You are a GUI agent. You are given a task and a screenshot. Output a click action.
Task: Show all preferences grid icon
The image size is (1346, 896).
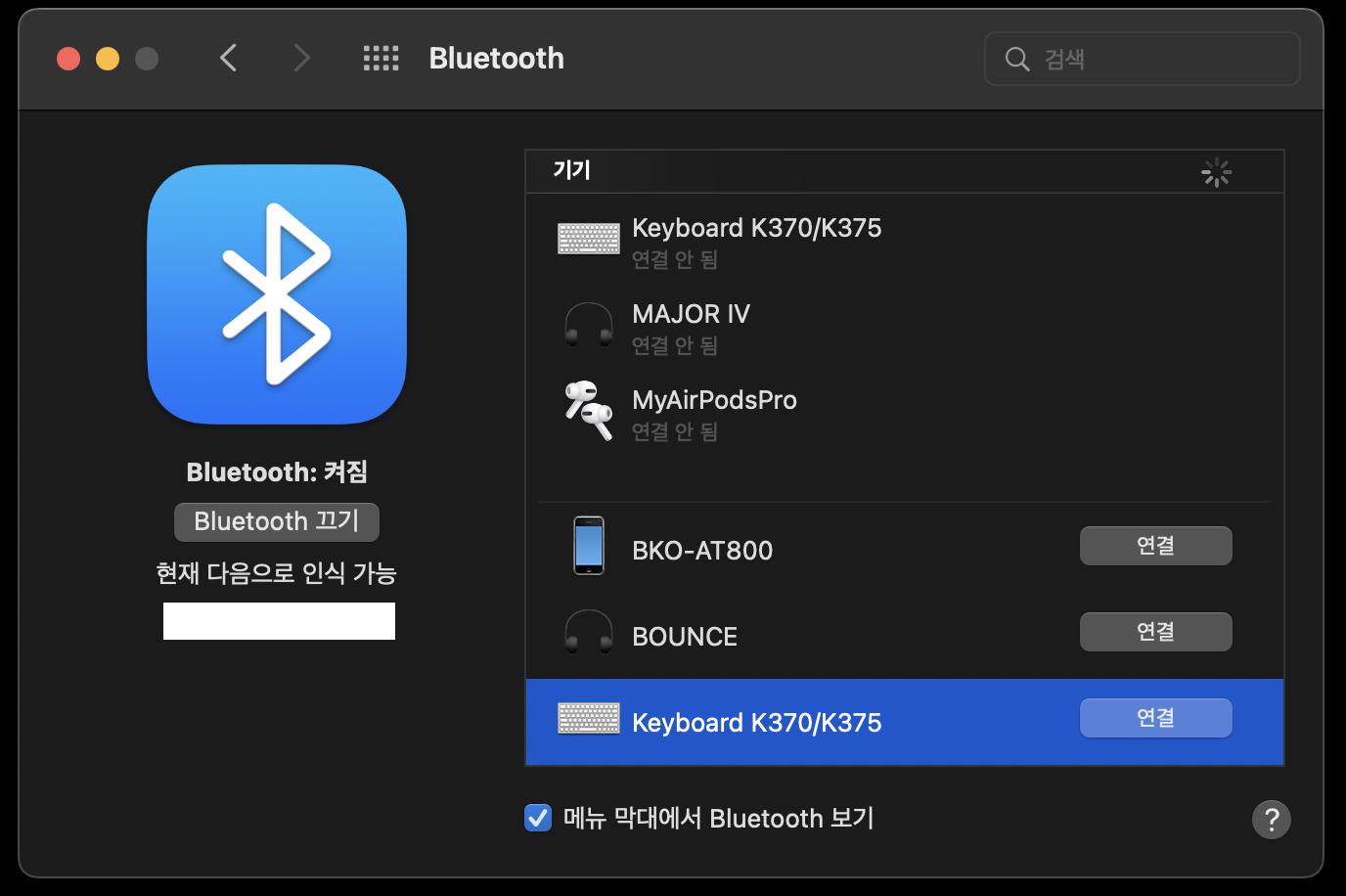coord(381,59)
